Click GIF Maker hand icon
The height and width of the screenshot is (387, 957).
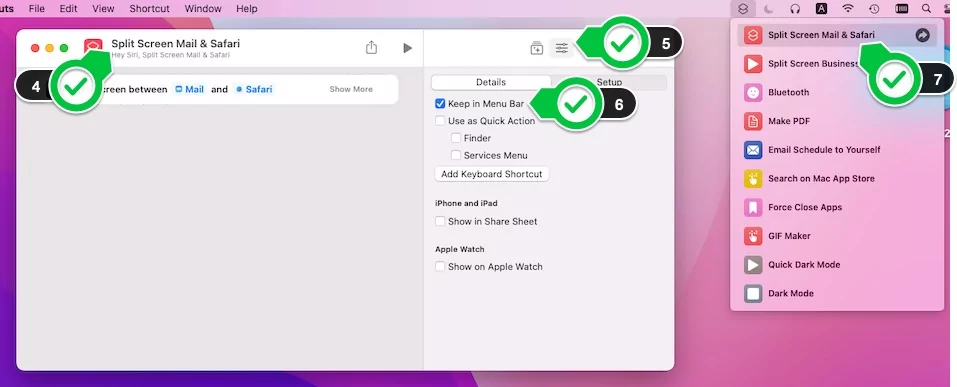(x=753, y=236)
